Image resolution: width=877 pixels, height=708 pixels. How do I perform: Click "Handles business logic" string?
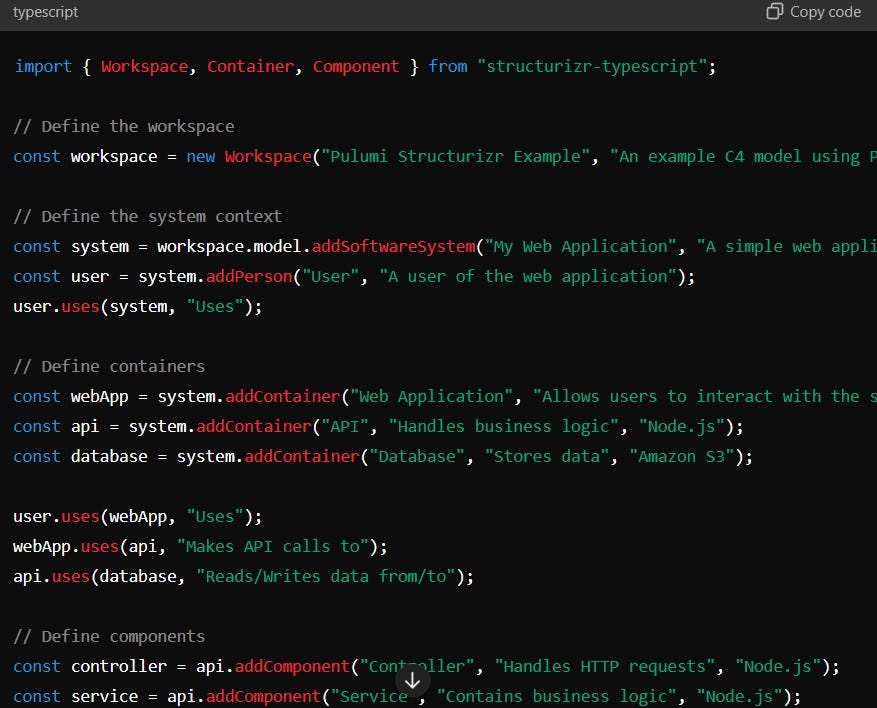(x=503, y=427)
